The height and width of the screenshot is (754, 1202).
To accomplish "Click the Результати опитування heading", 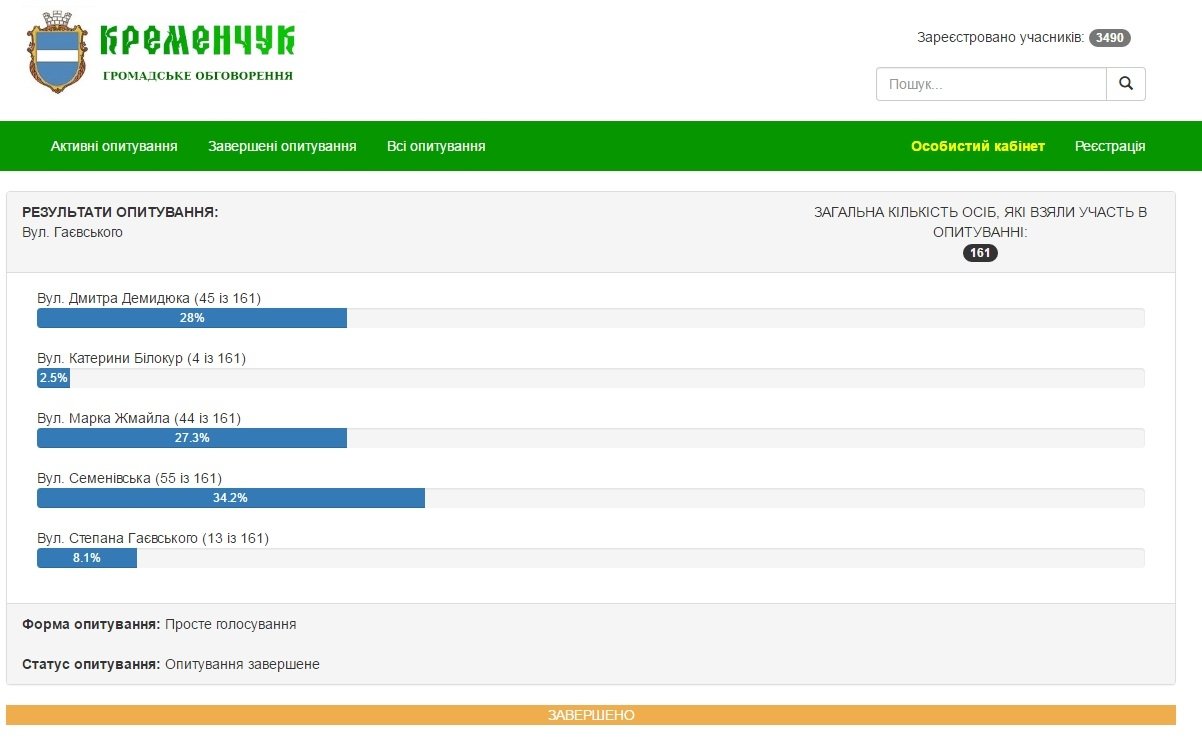I will pos(120,212).
